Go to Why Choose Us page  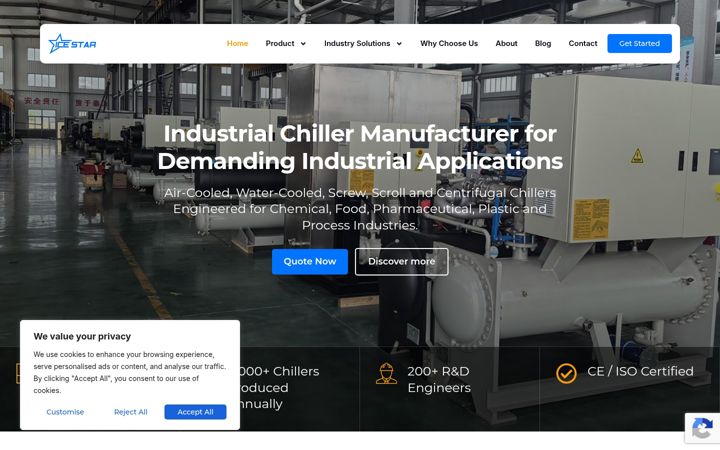tap(449, 44)
